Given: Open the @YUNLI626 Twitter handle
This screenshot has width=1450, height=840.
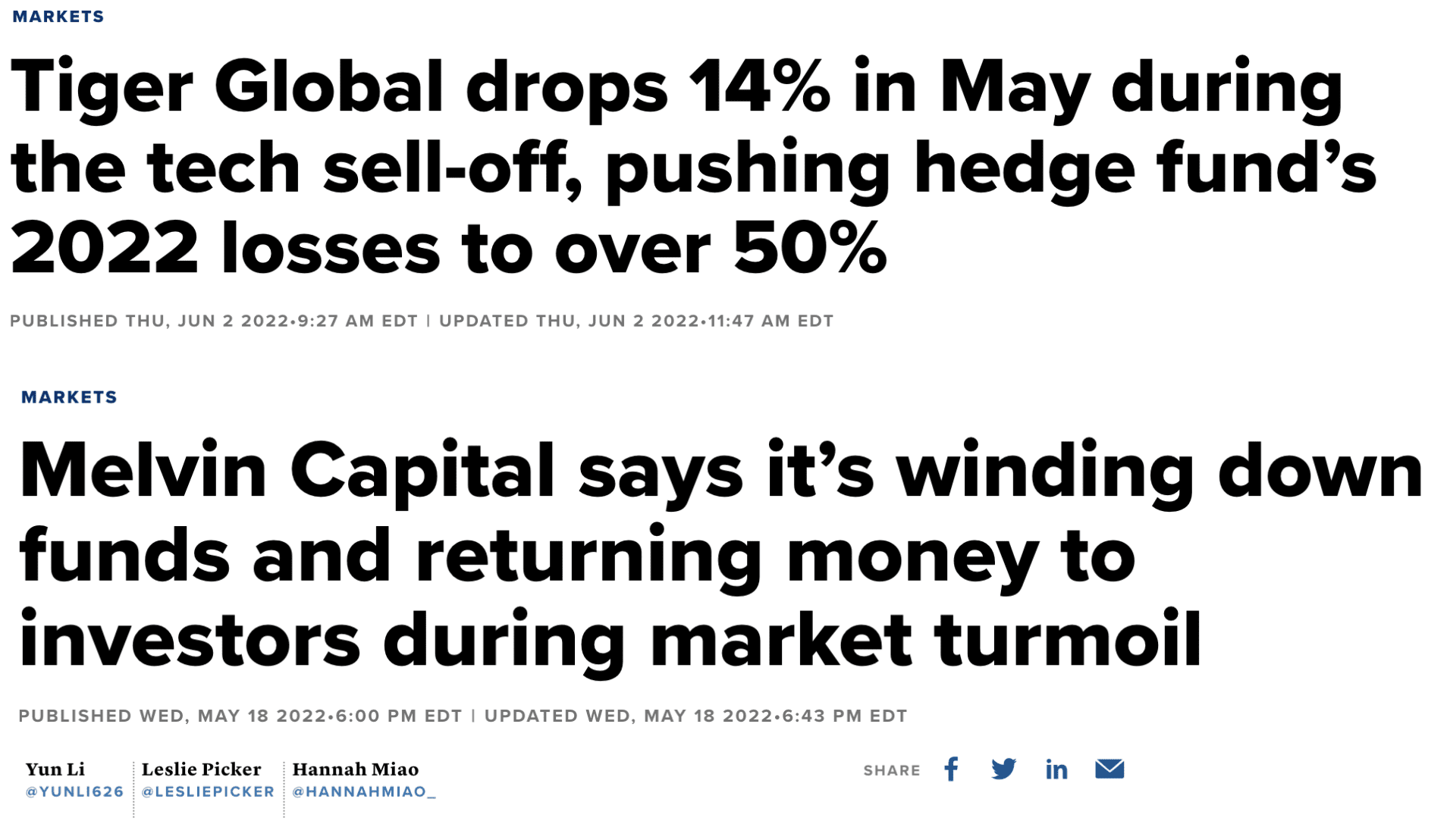Looking at the screenshot, I should tap(74, 792).
